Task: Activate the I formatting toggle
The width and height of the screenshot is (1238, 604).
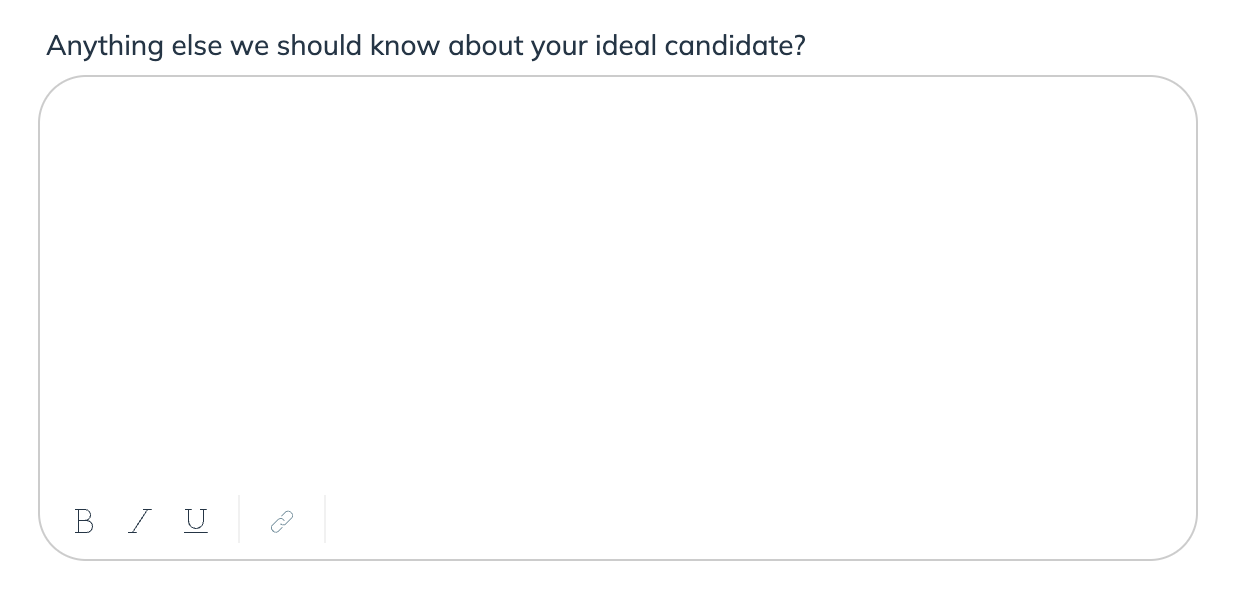Action: coord(140,521)
